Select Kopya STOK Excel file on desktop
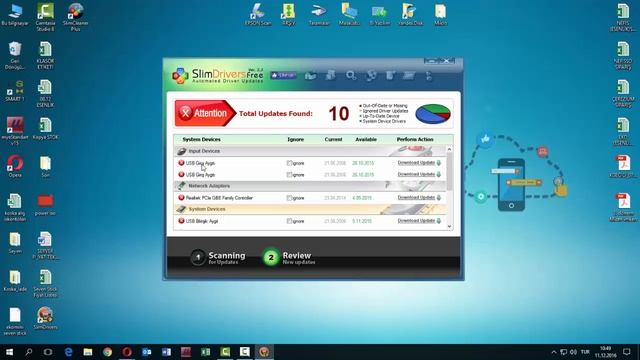 click(45, 129)
